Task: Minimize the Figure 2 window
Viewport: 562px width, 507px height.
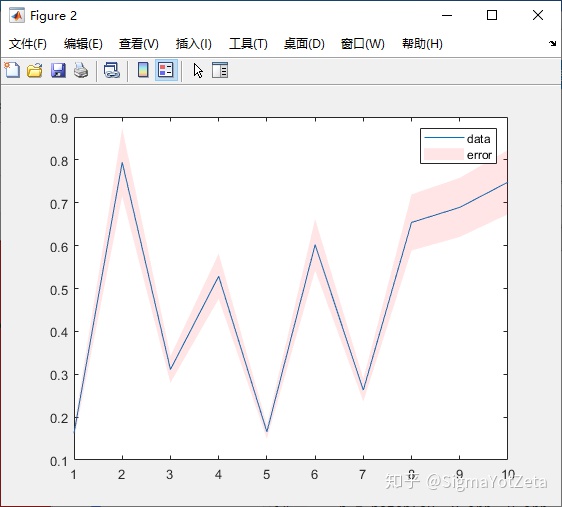Action: (447, 15)
